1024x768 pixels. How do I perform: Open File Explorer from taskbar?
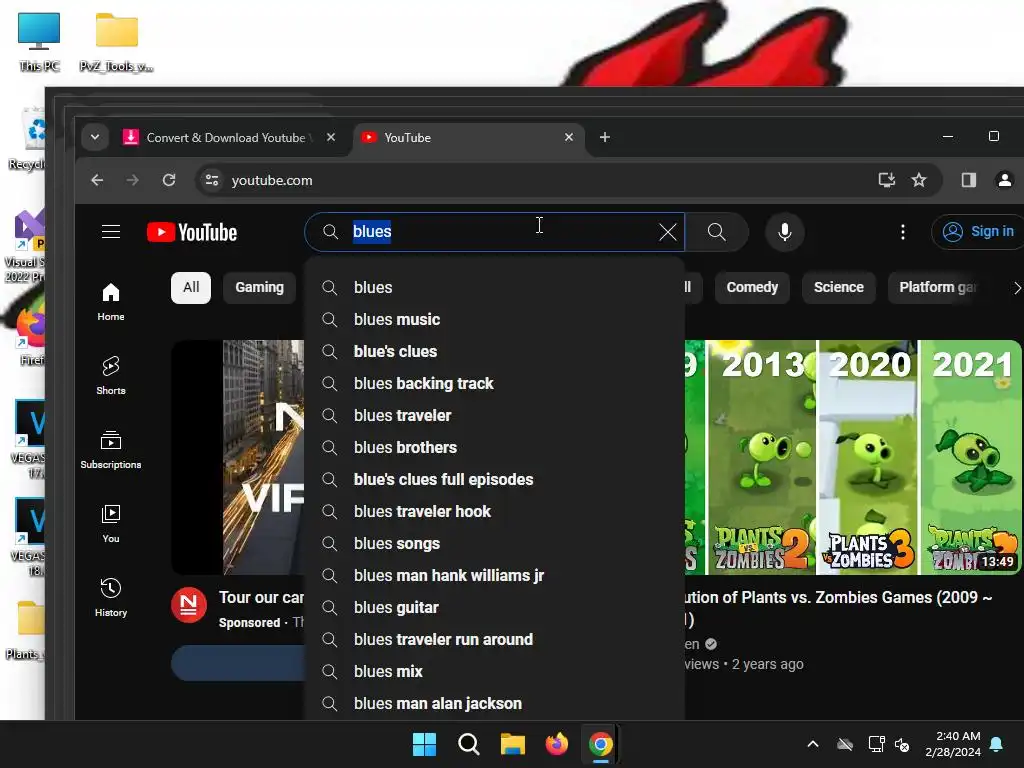pos(513,744)
